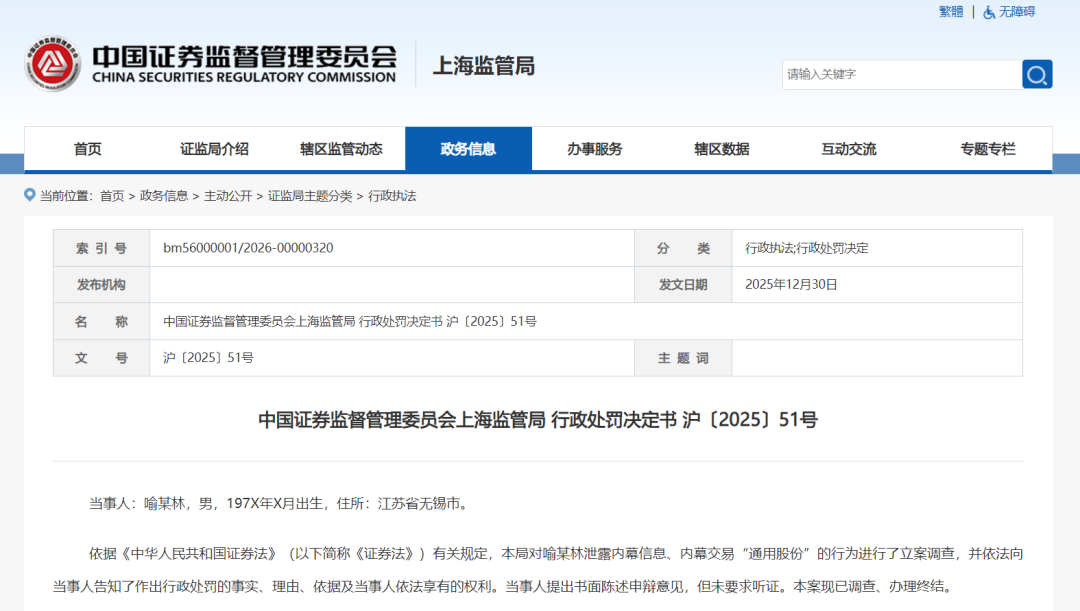Viewport: 1080px width, 611px height.
Task: Click the 发布机构 label cell
Action: click(101, 284)
